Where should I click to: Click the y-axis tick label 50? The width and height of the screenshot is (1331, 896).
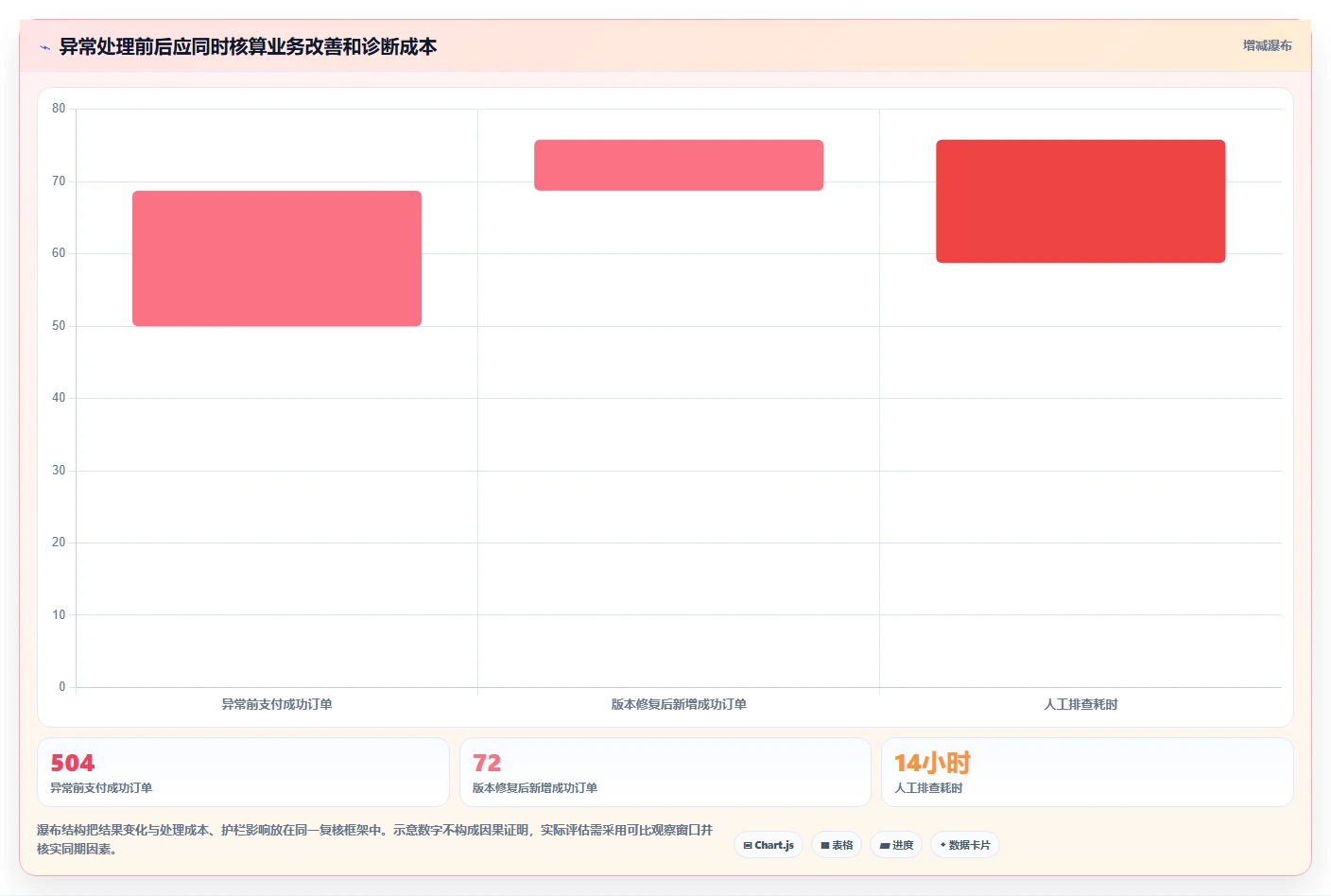[x=59, y=326]
